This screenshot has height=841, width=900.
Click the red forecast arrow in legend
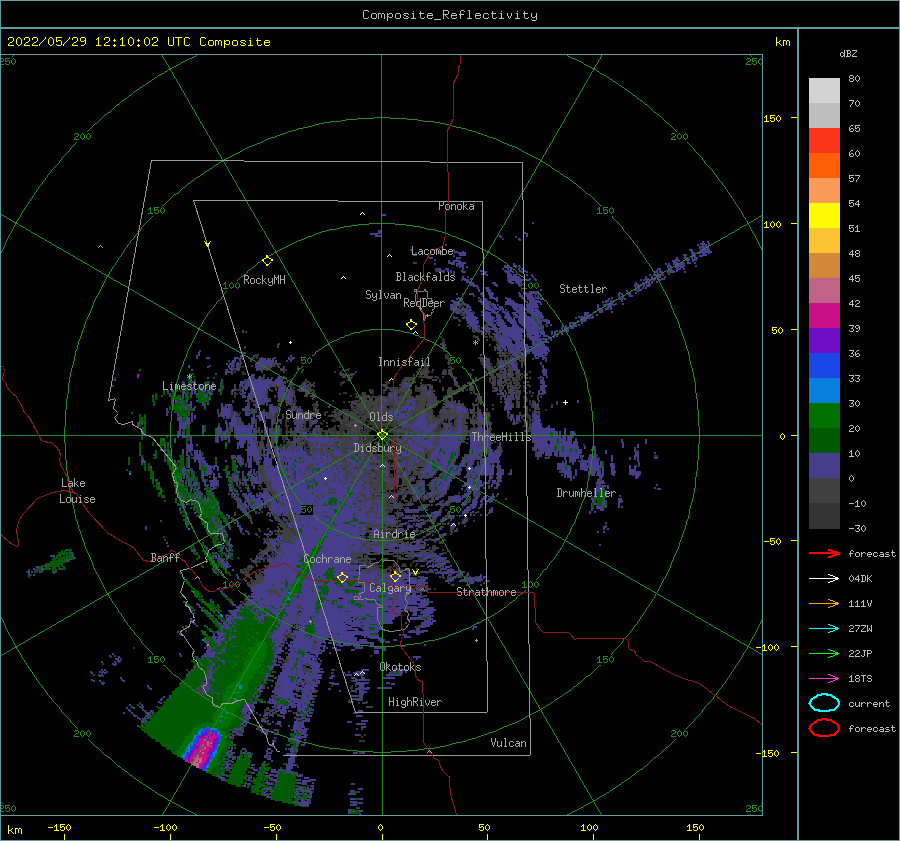point(824,553)
